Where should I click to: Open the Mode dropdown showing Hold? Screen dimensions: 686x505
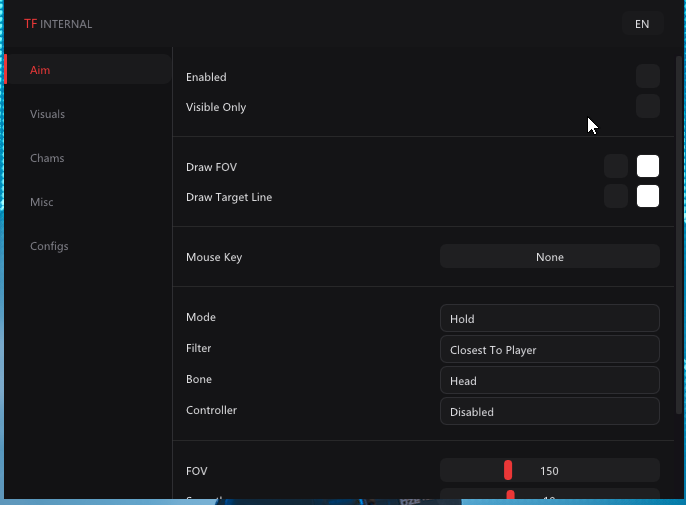point(550,318)
